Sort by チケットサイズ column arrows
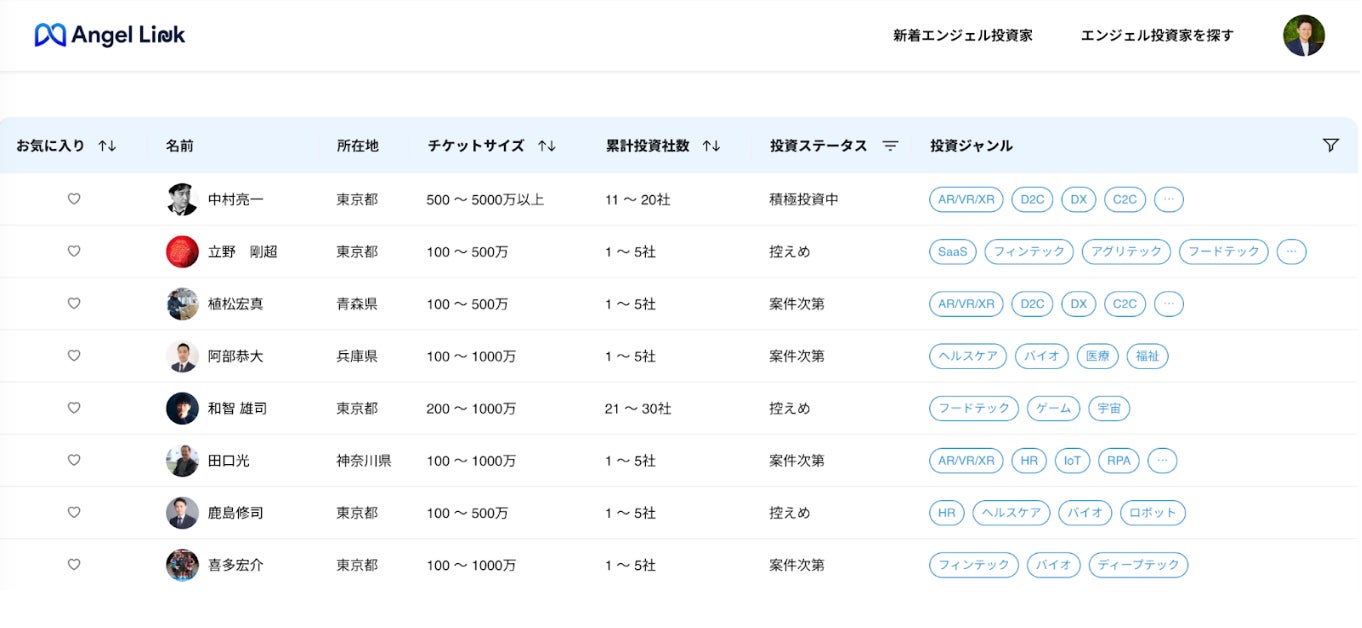This screenshot has width=1362, height=628. [546, 146]
